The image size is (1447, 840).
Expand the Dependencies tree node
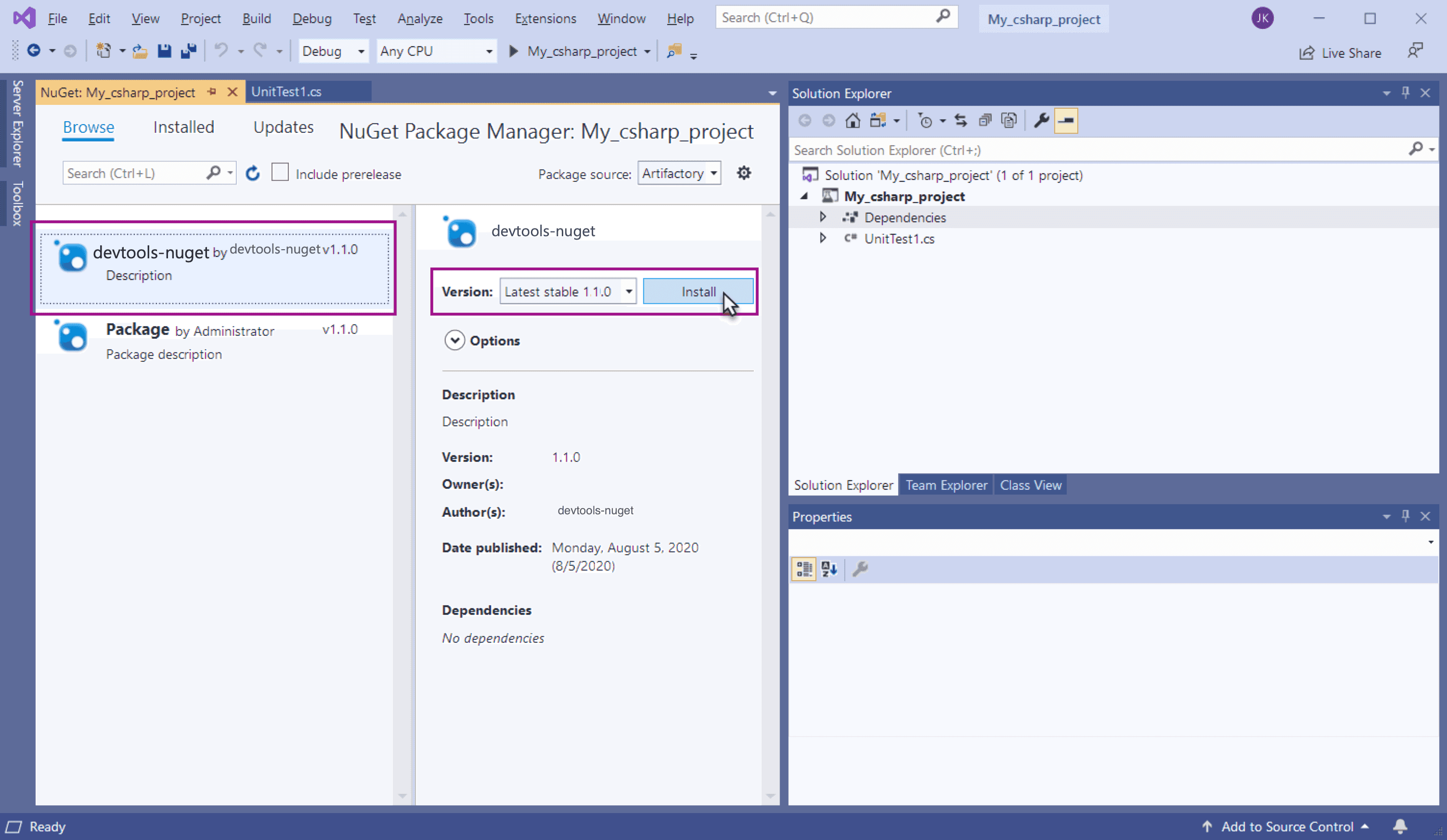tap(822, 217)
